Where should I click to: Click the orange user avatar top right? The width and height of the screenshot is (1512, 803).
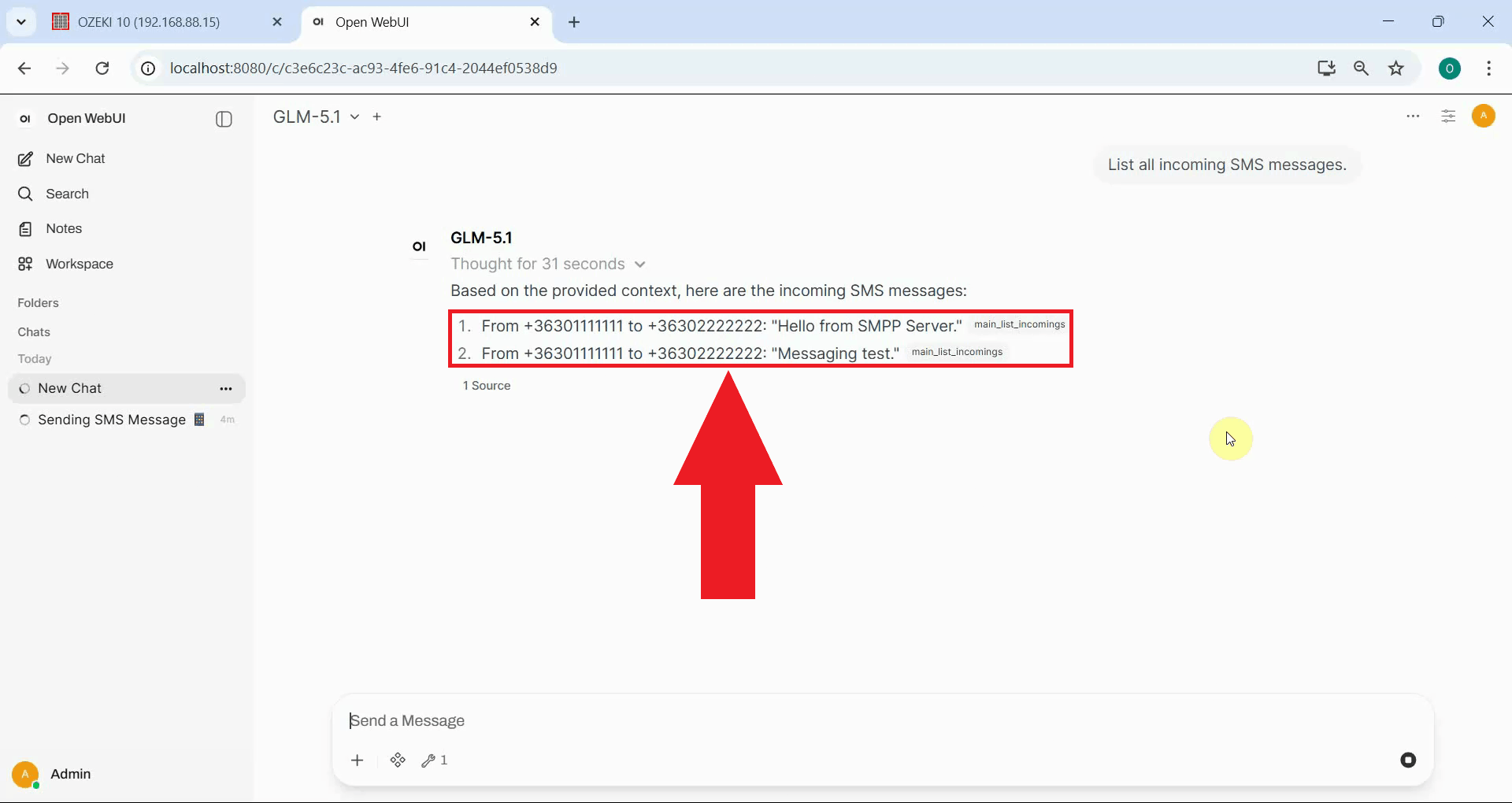point(1484,117)
